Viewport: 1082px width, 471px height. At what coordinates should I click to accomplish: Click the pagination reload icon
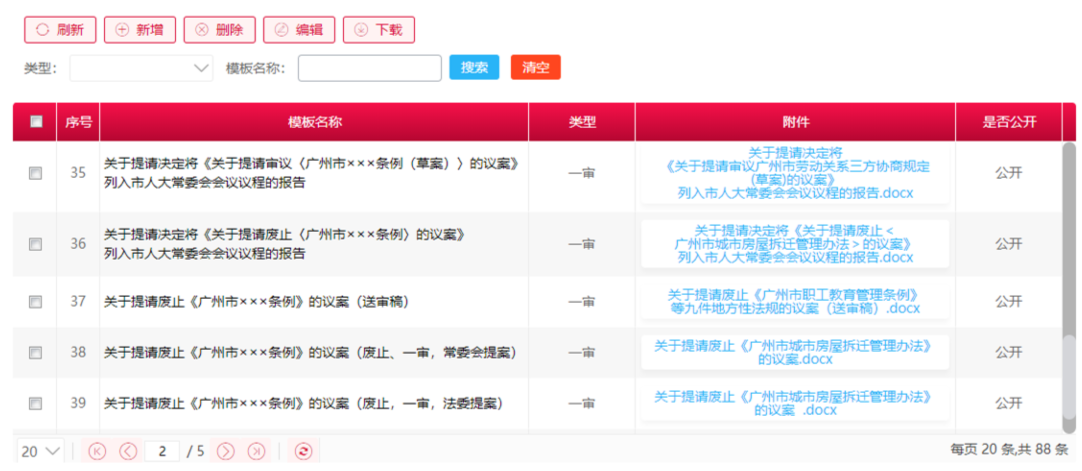tap(303, 451)
